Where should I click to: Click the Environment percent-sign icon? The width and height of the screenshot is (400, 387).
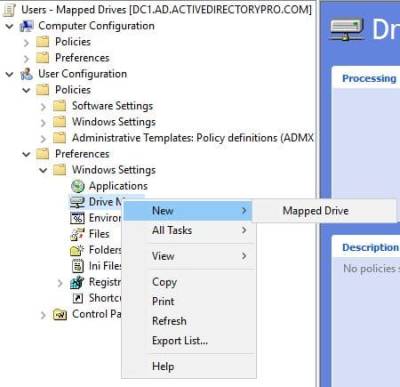click(x=77, y=218)
